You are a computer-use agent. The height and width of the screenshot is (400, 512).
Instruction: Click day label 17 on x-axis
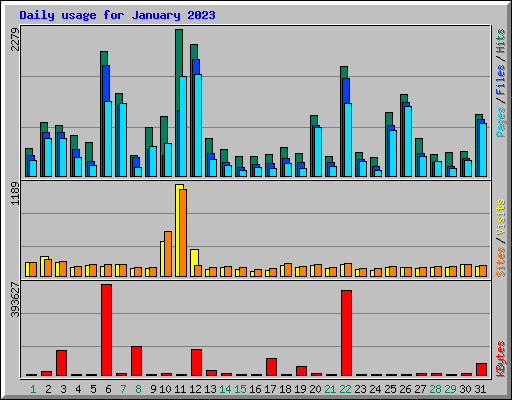point(270,389)
